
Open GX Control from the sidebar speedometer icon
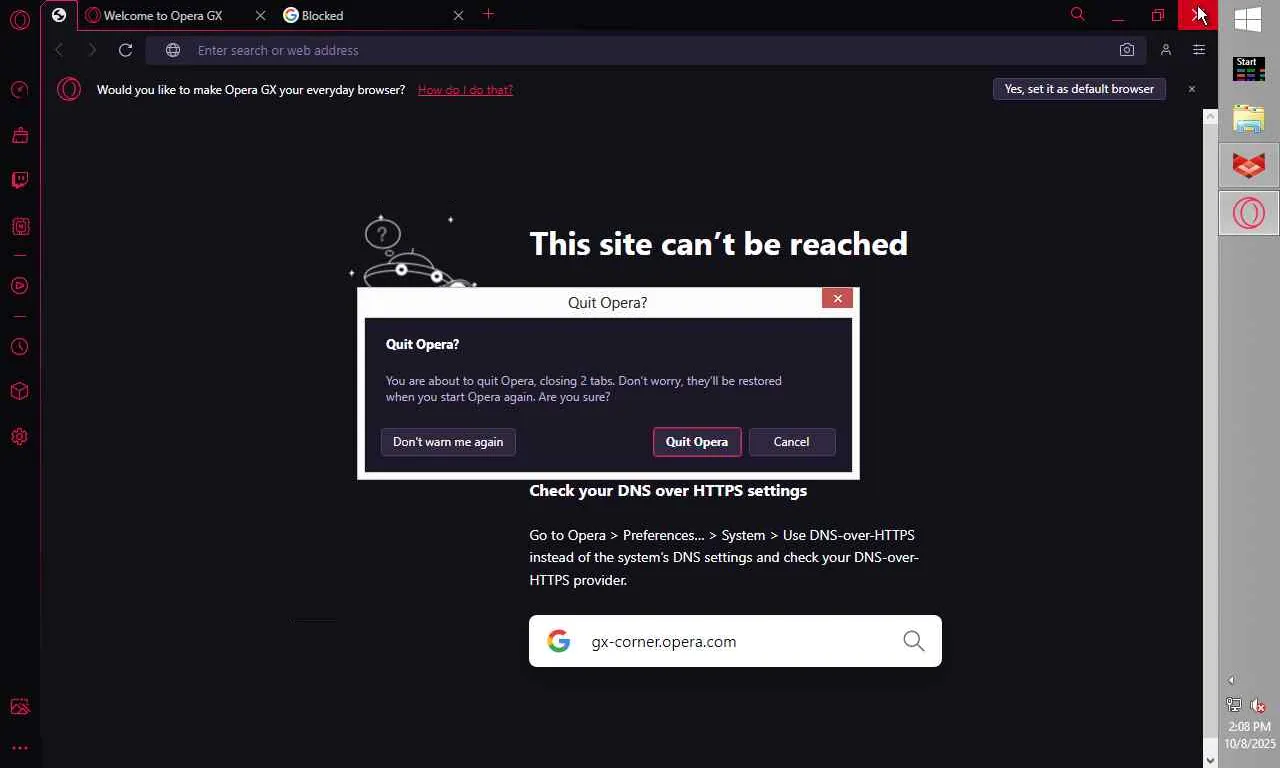click(x=19, y=90)
